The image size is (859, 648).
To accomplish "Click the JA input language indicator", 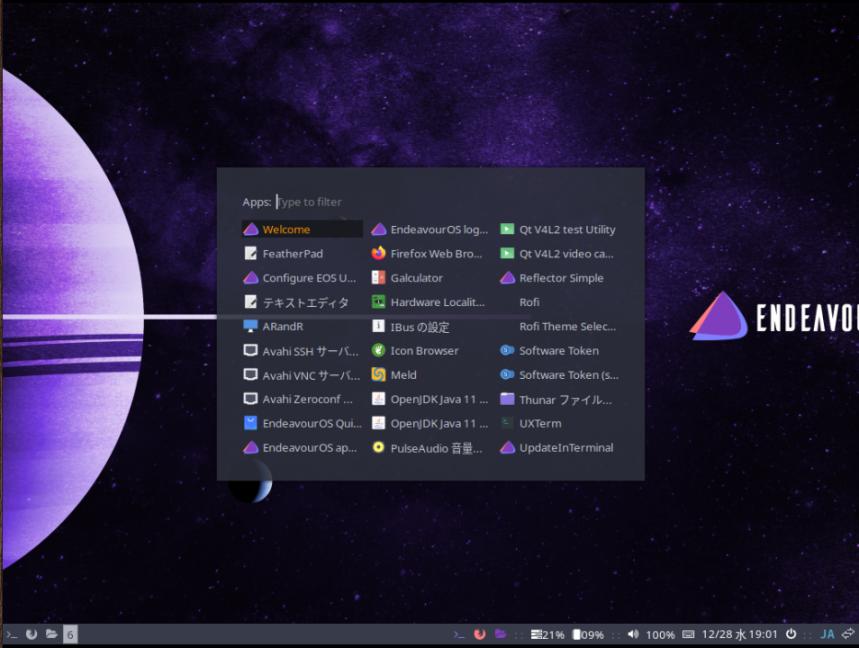I will coord(827,634).
